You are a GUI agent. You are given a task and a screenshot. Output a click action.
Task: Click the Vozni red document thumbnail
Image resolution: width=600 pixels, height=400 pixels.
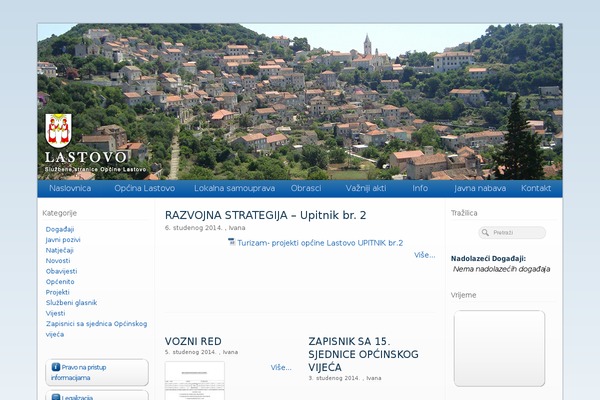195,380
